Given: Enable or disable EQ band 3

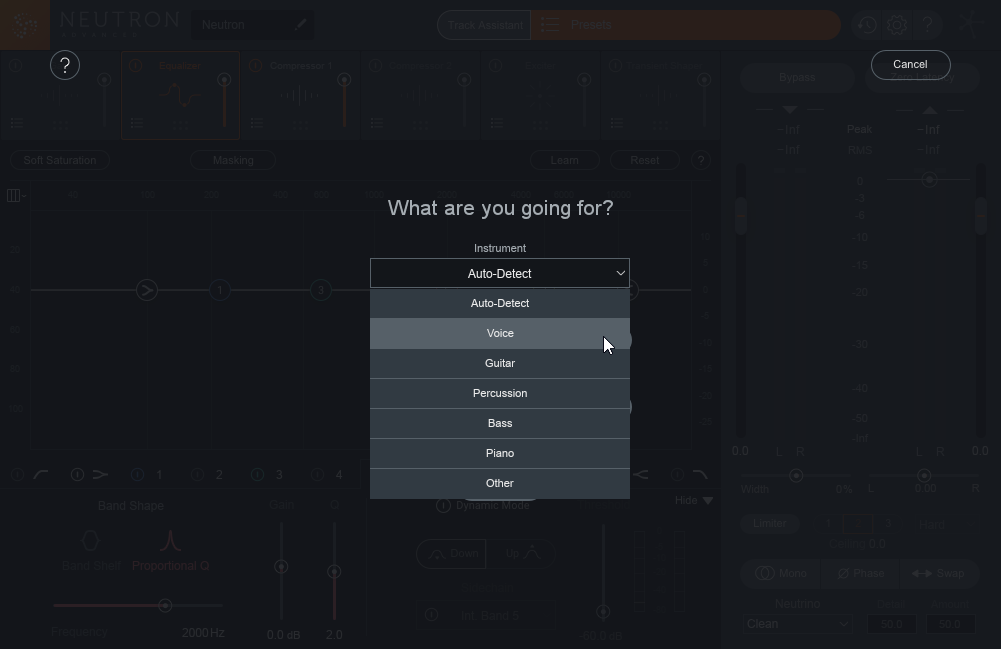Looking at the screenshot, I should (x=257, y=474).
